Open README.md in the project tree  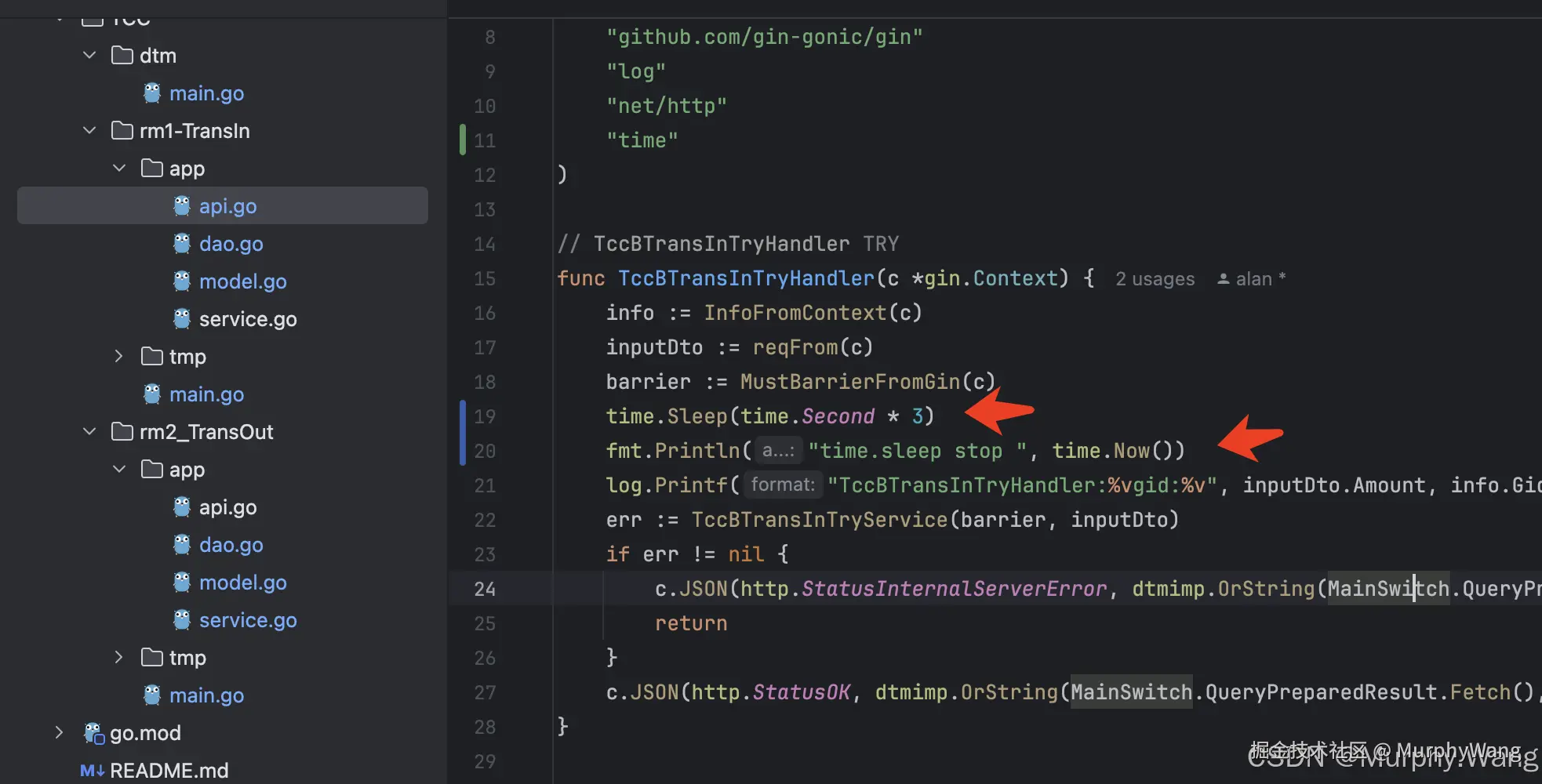click(169, 771)
